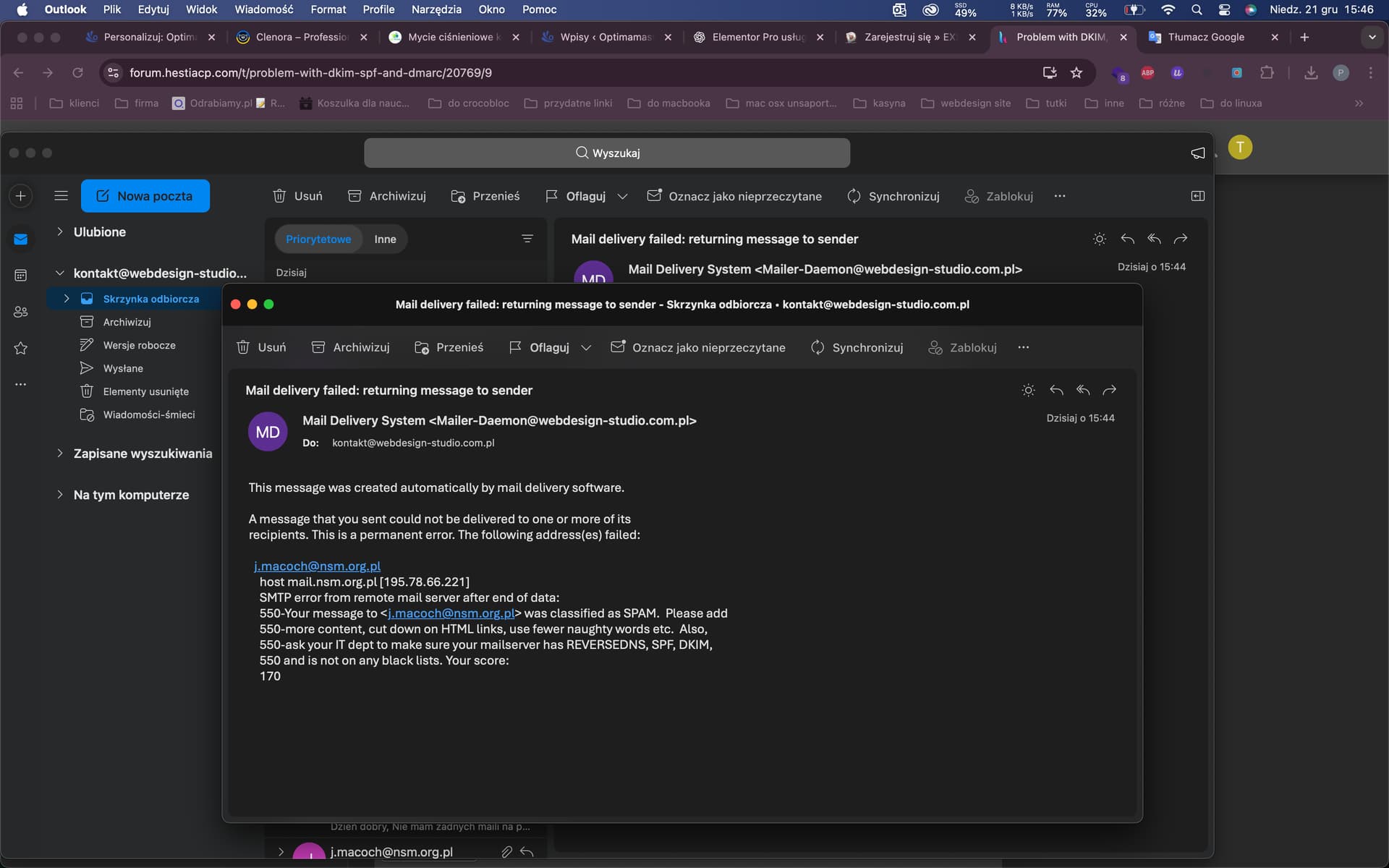
Task: Select the Wysłane folder
Action: [x=123, y=368]
